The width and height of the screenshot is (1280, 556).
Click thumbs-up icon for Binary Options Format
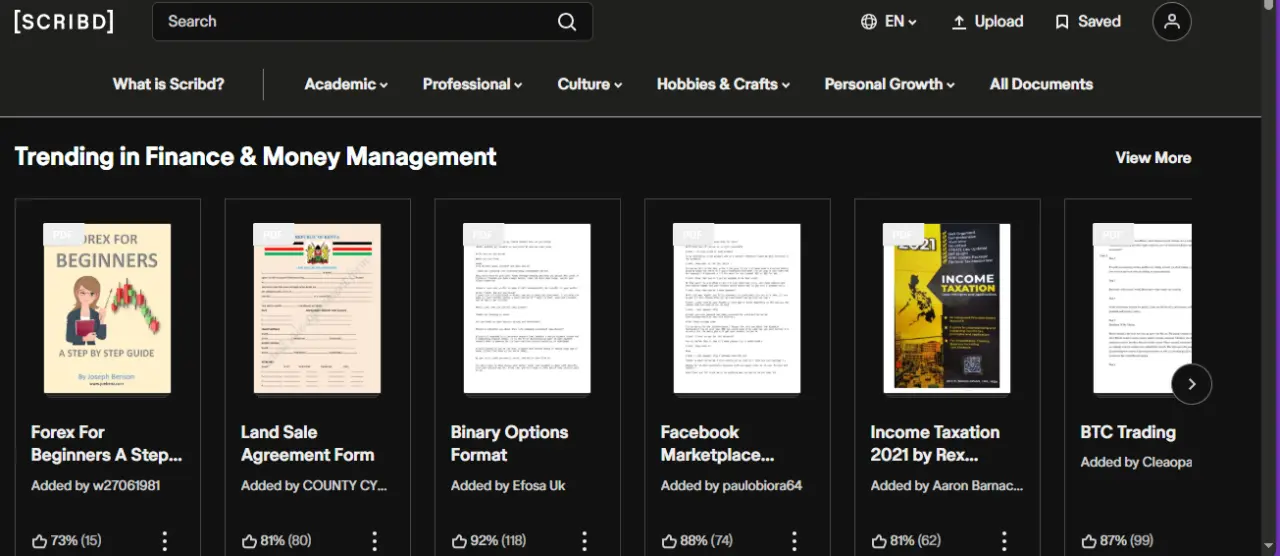(459, 541)
